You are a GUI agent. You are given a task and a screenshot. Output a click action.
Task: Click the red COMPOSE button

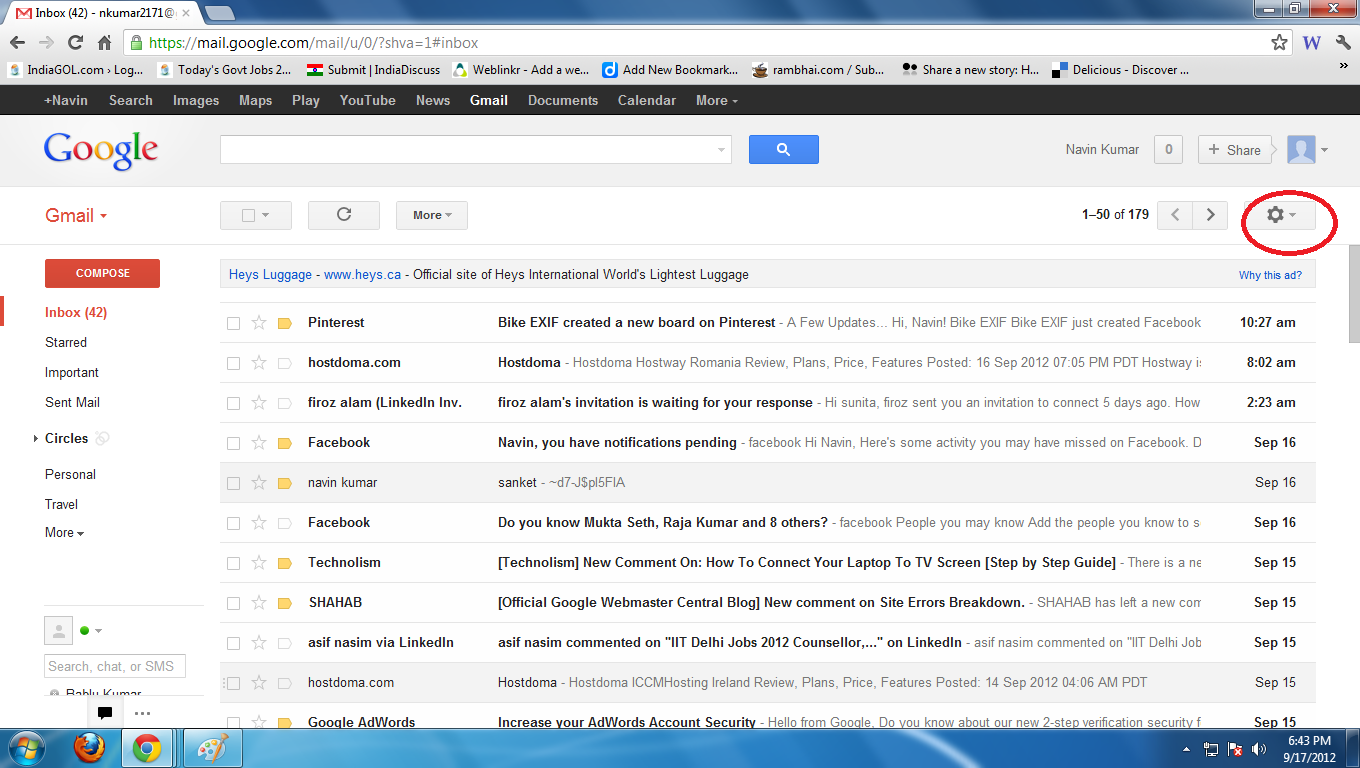coord(102,273)
